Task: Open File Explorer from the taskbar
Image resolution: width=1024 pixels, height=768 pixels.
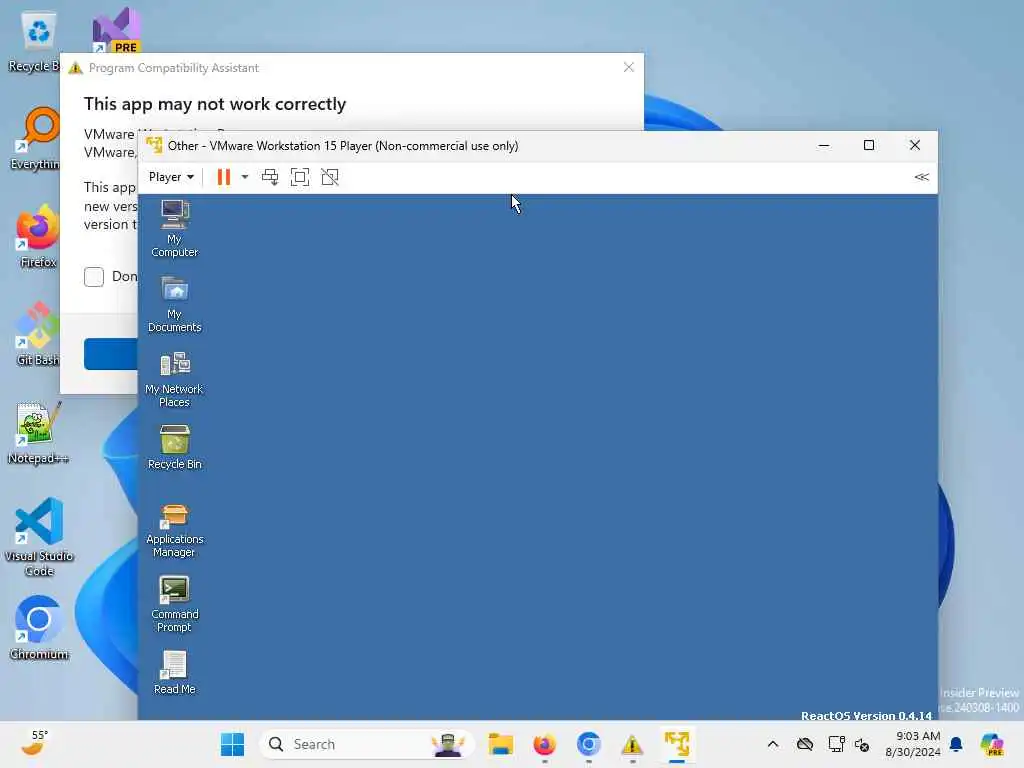Action: click(x=501, y=744)
